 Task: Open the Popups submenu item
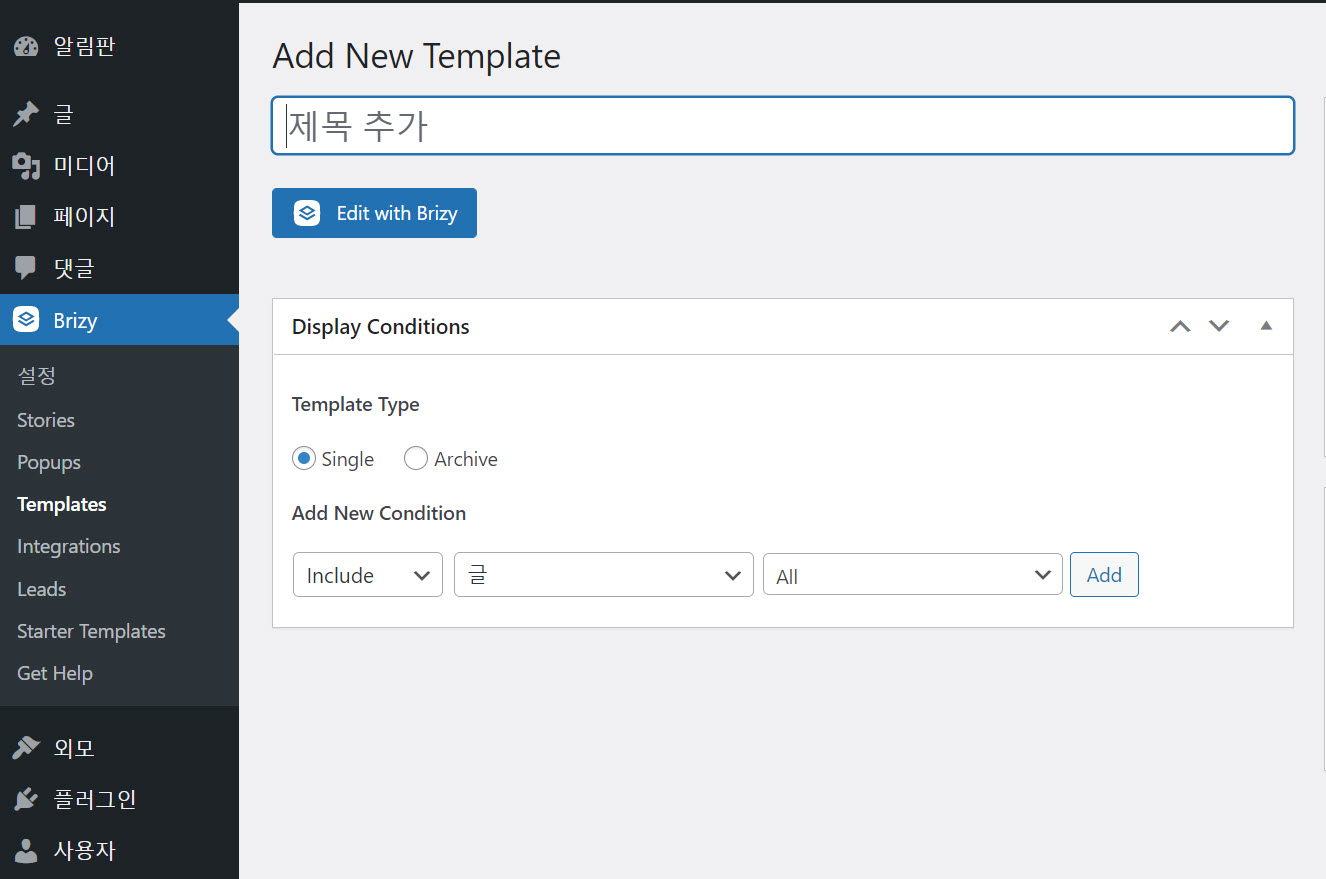(49, 462)
